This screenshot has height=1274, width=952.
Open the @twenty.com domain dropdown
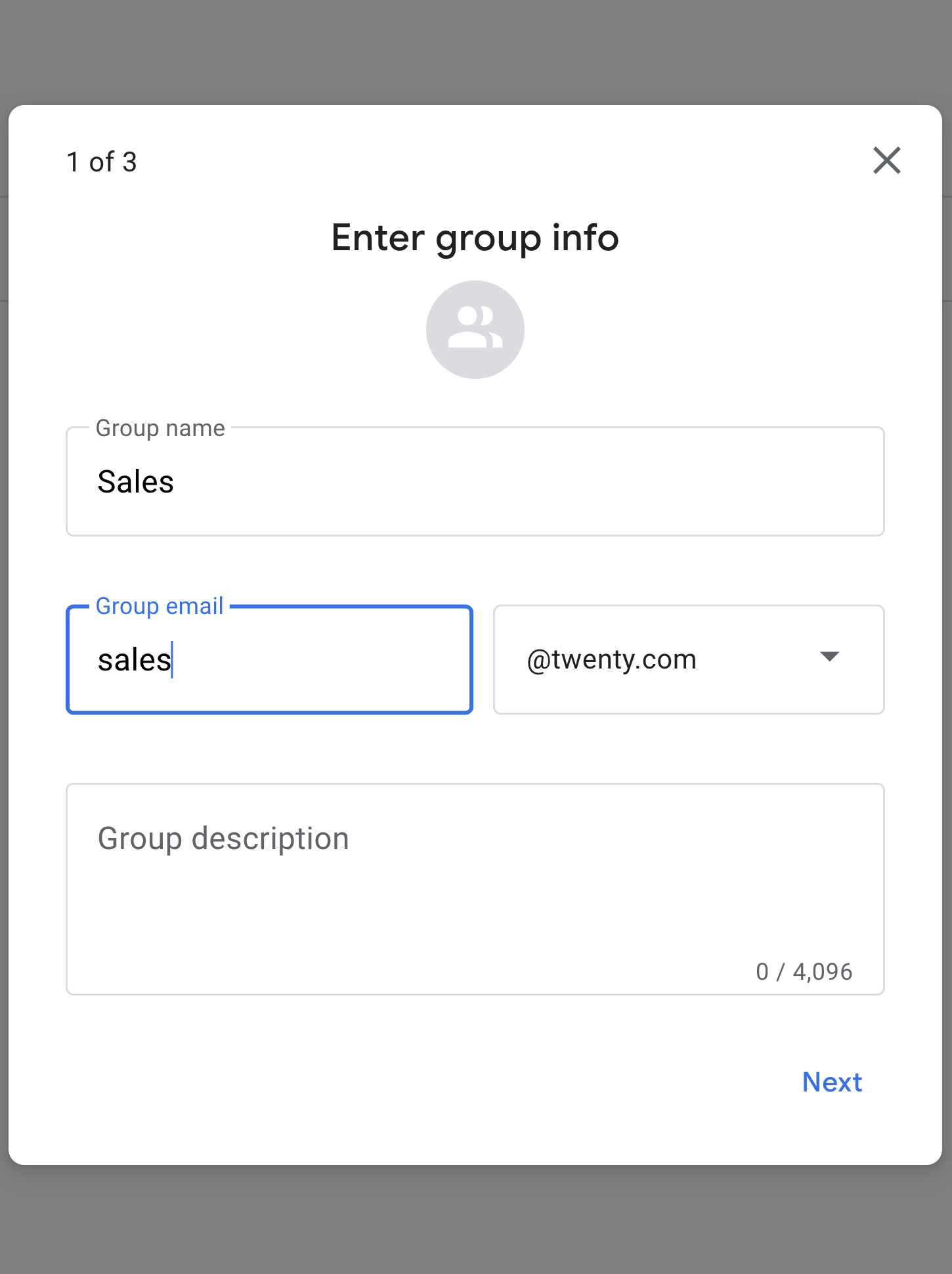tap(689, 659)
